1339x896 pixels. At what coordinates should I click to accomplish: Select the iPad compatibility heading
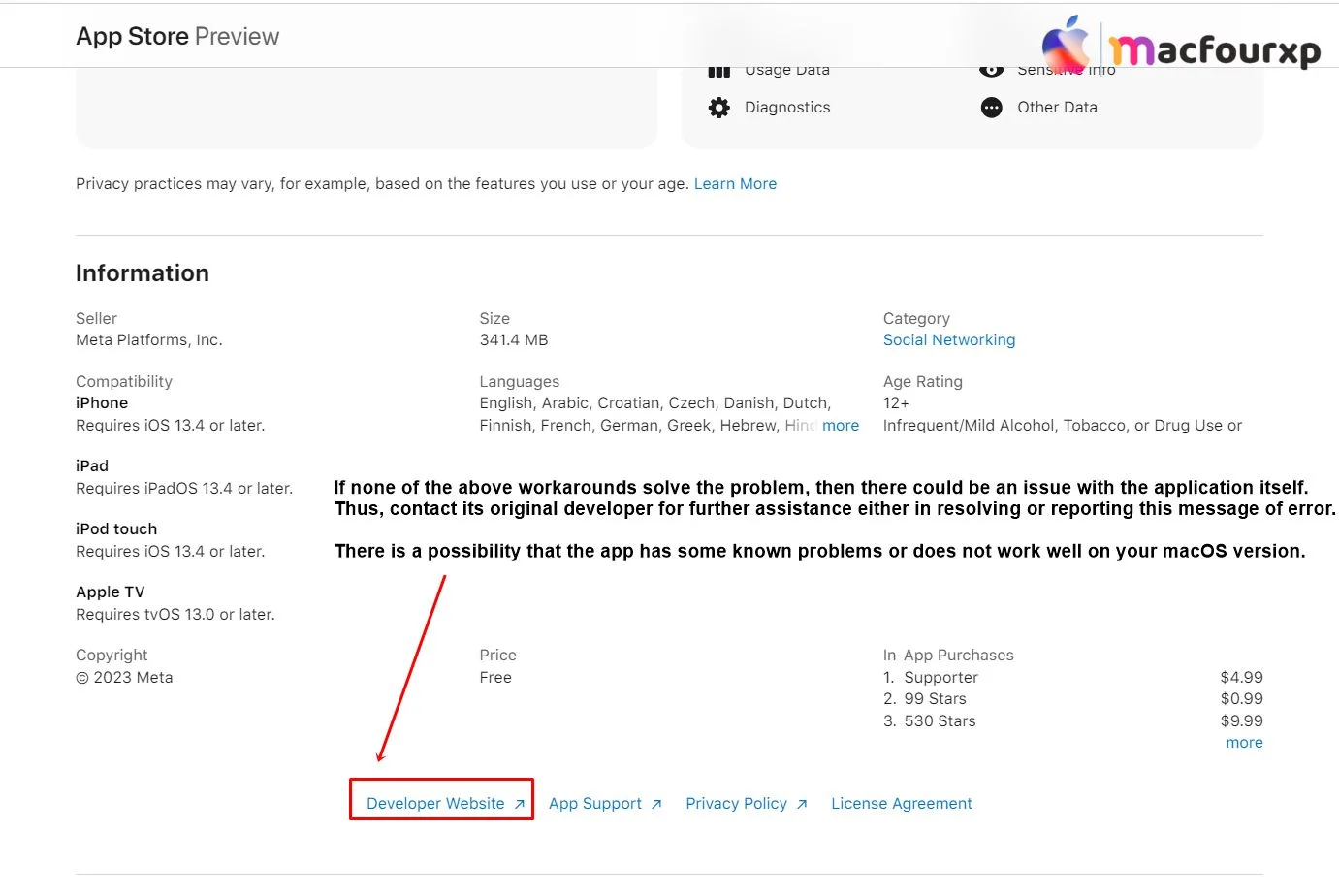[x=92, y=465]
